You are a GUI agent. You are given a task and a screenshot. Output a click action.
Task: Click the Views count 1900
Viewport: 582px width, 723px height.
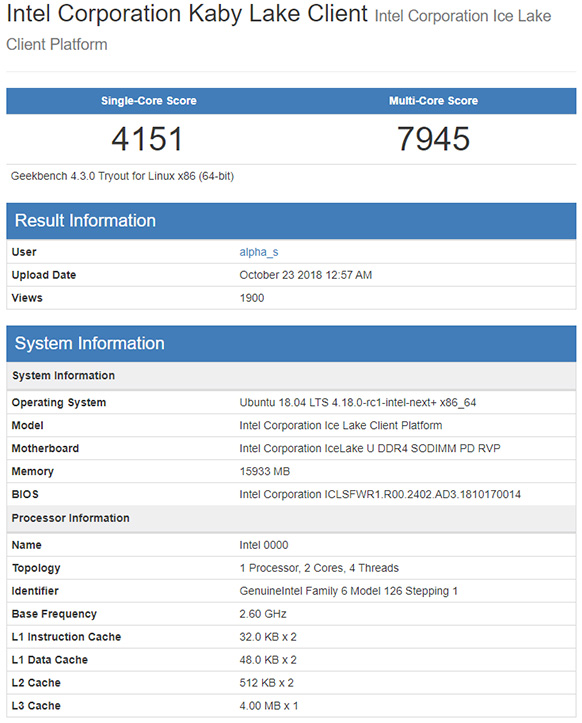coord(252,298)
